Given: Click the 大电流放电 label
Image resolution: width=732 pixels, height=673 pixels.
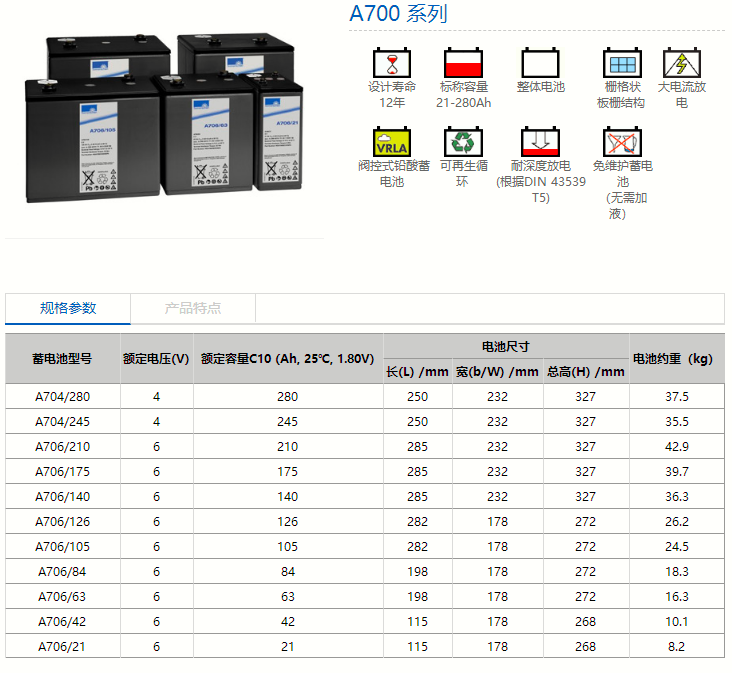Looking at the screenshot, I should 682,95.
